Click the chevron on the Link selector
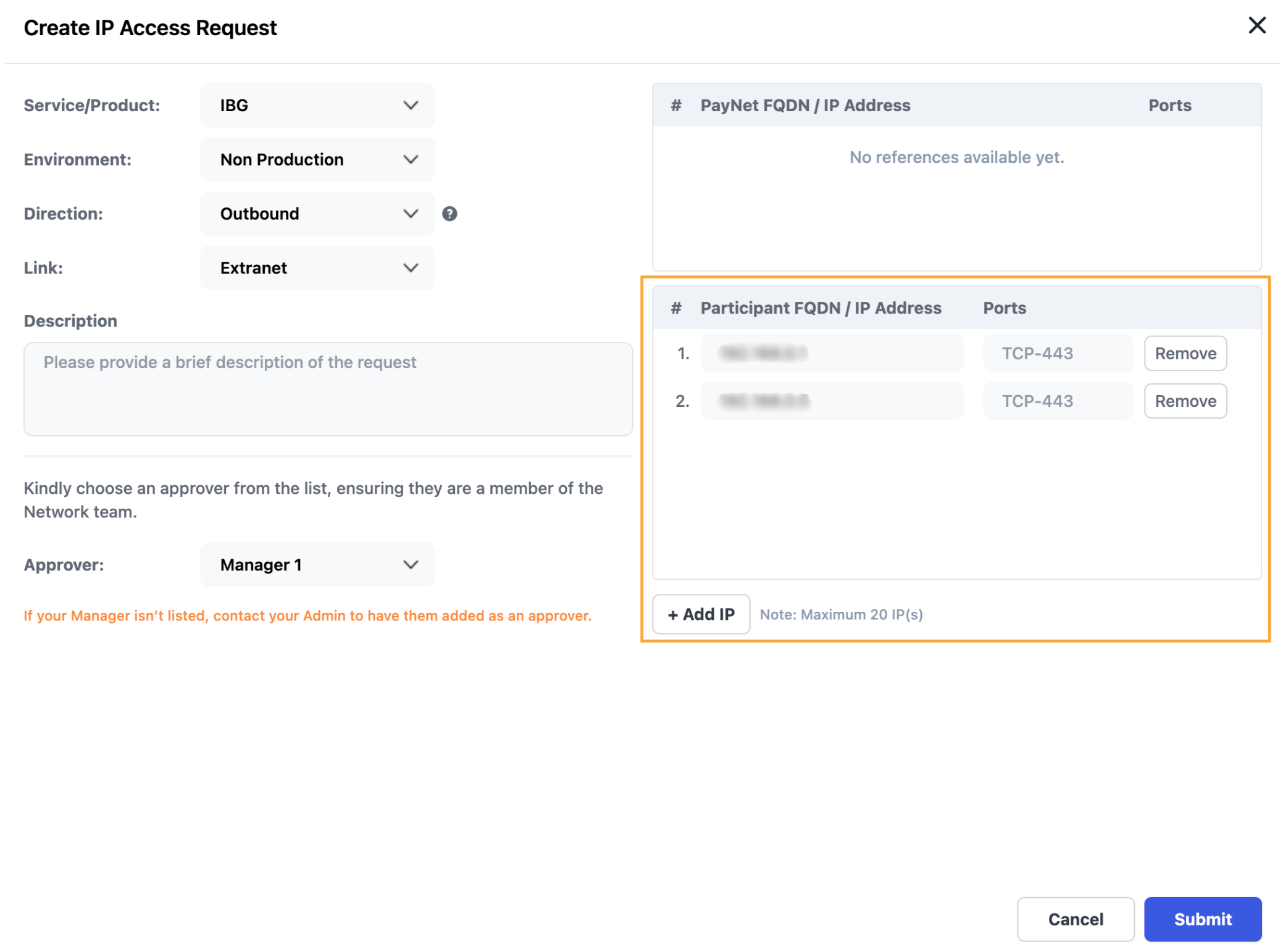Screen dimensions: 1283x952 (x=411, y=268)
